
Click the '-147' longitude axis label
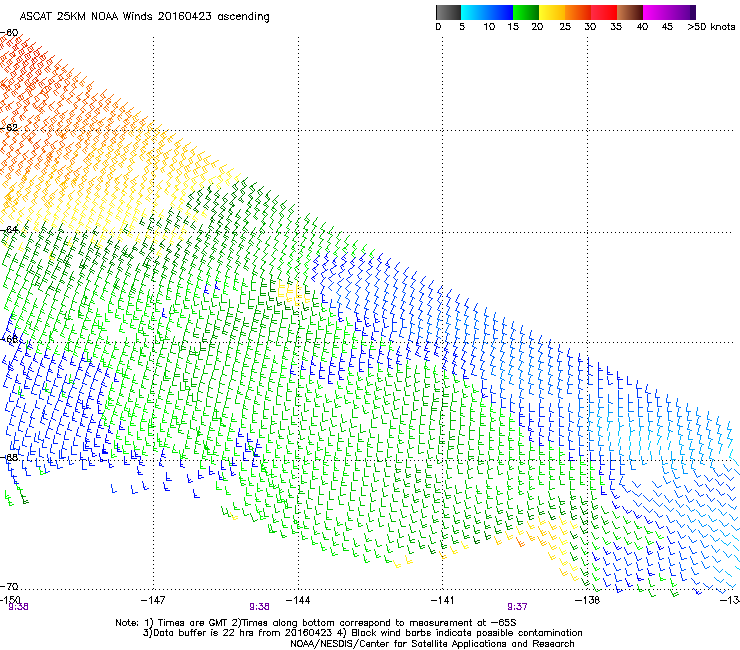click(x=153, y=600)
